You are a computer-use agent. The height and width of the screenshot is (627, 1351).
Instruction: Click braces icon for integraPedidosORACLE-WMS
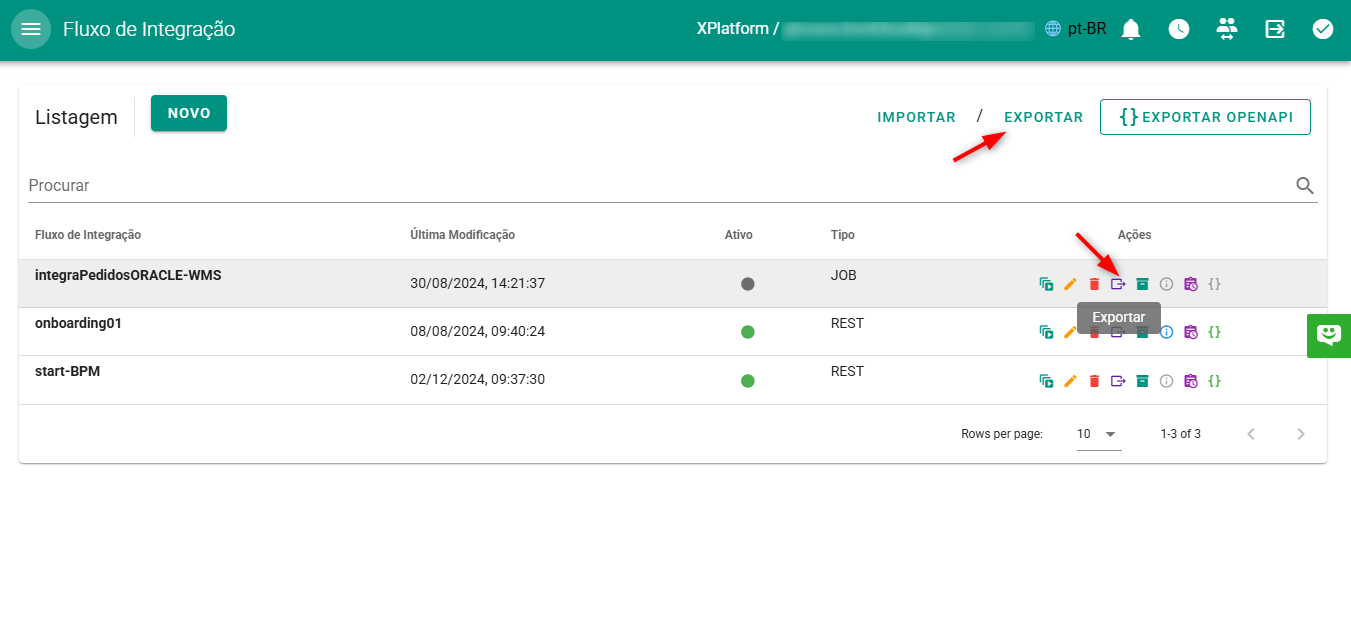[1214, 284]
